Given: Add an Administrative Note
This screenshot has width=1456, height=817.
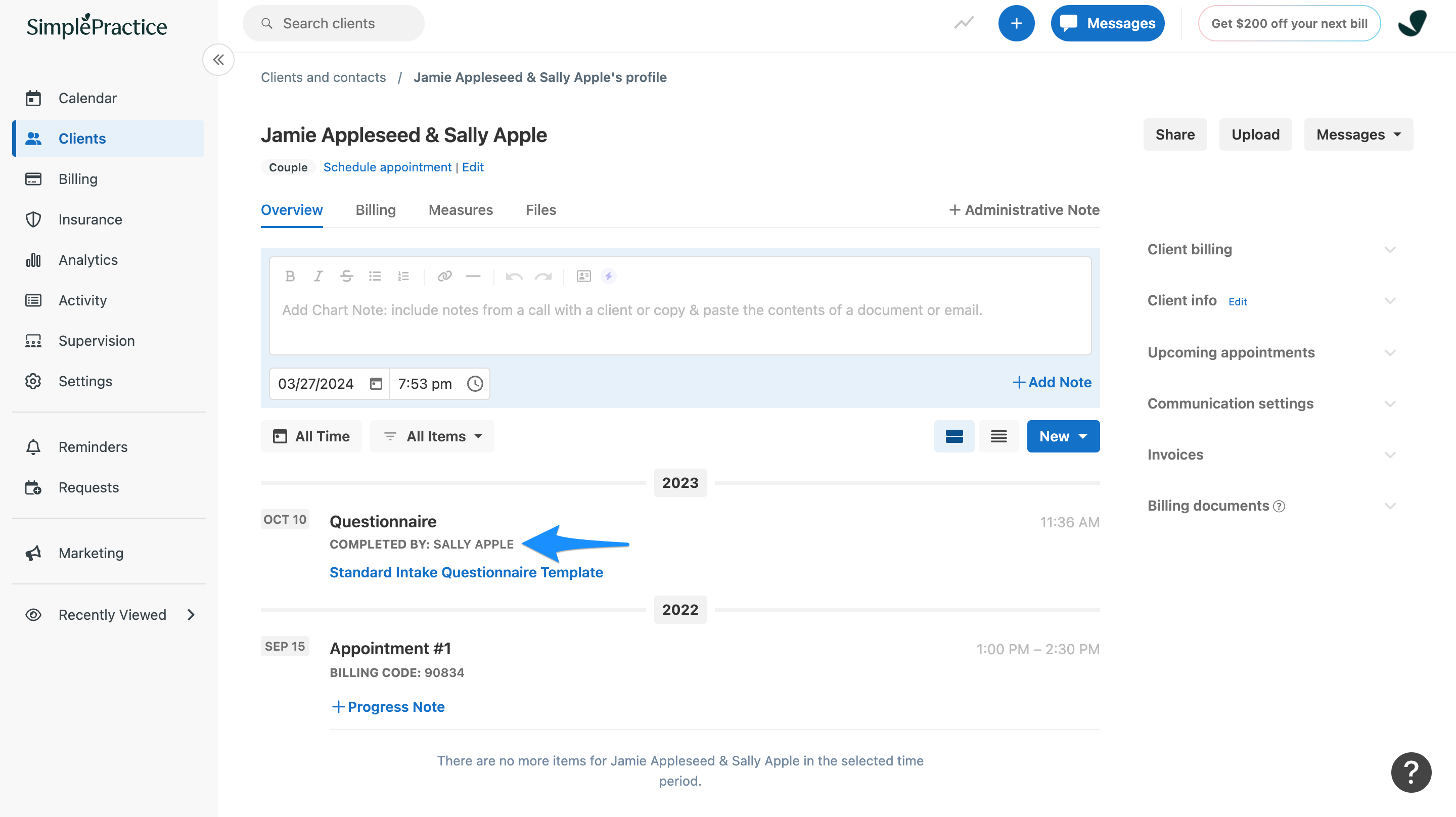Looking at the screenshot, I should coord(1024,210).
